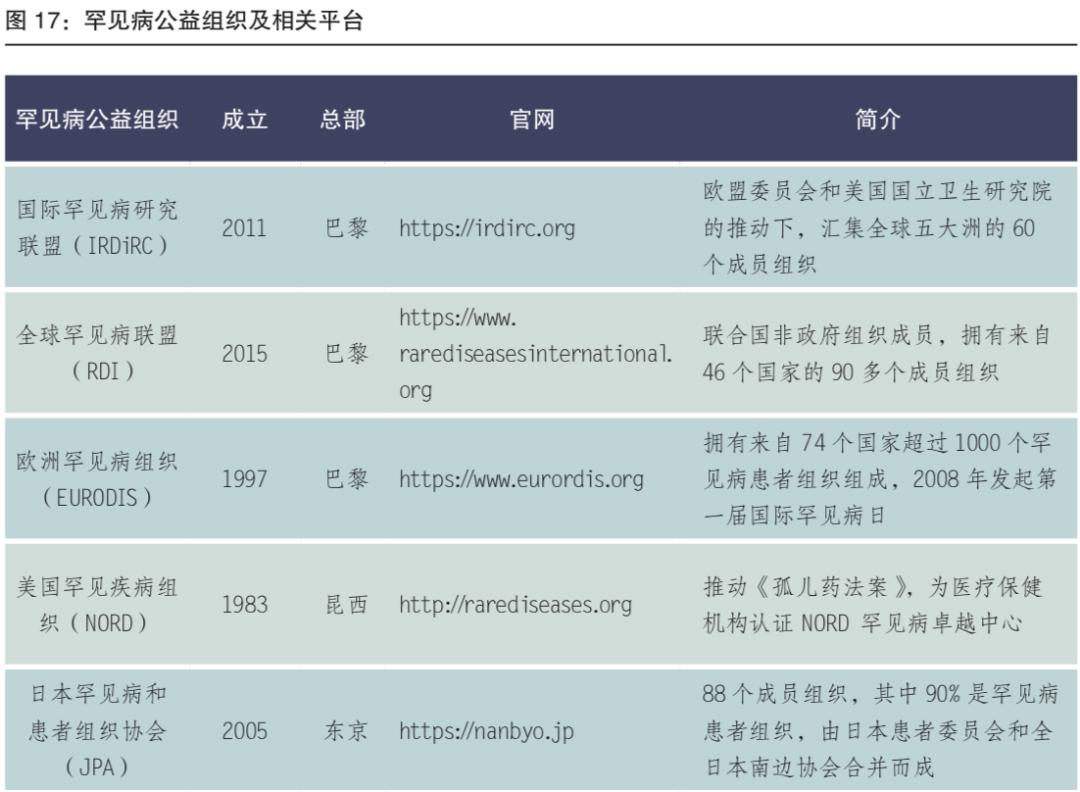Click the 全球罕见病联盟 (RDI) cell
The height and width of the screenshot is (792, 1080).
click(x=97, y=354)
